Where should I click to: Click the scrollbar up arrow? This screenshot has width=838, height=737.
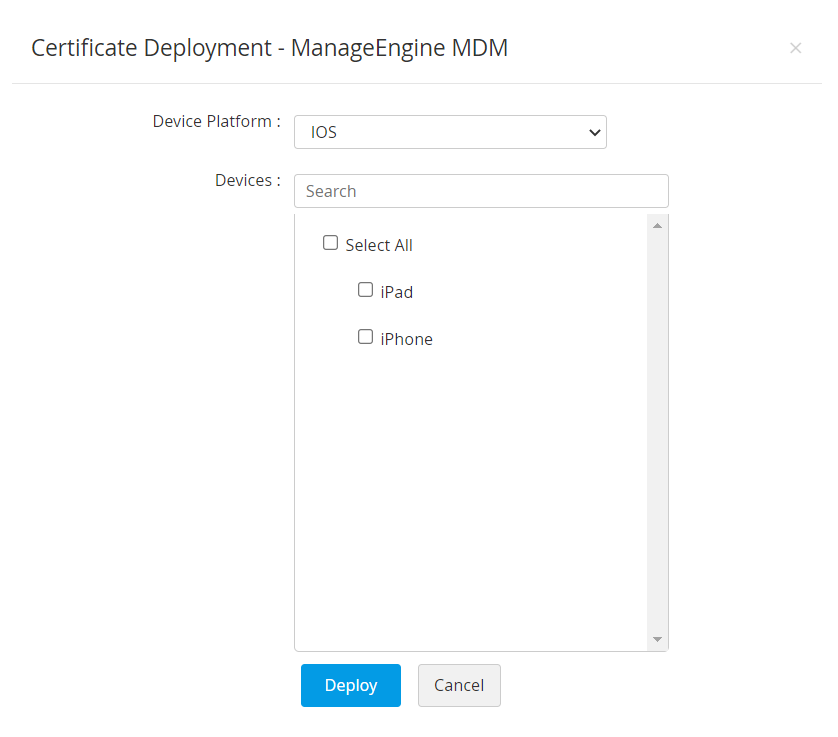(657, 224)
